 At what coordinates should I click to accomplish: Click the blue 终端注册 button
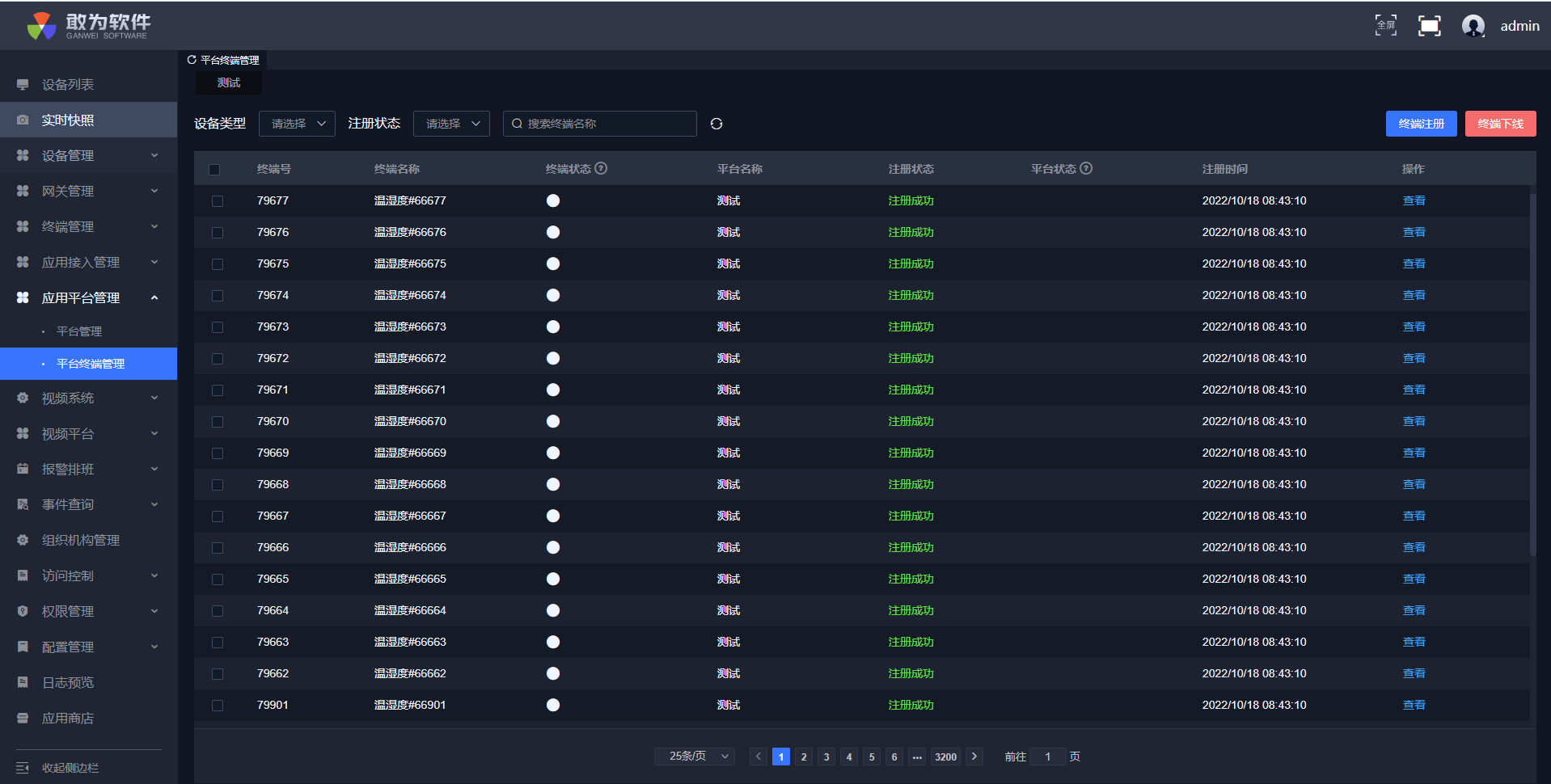(x=1421, y=124)
